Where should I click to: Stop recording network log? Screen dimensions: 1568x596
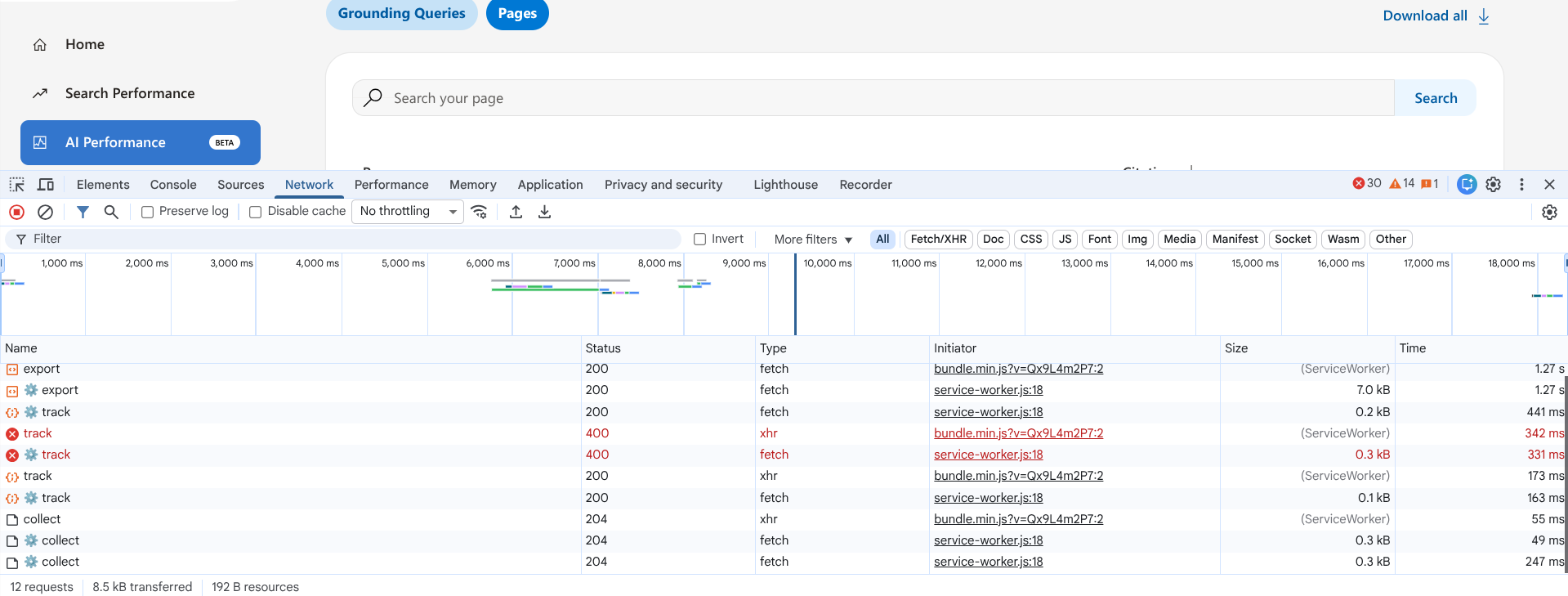pos(16,212)
